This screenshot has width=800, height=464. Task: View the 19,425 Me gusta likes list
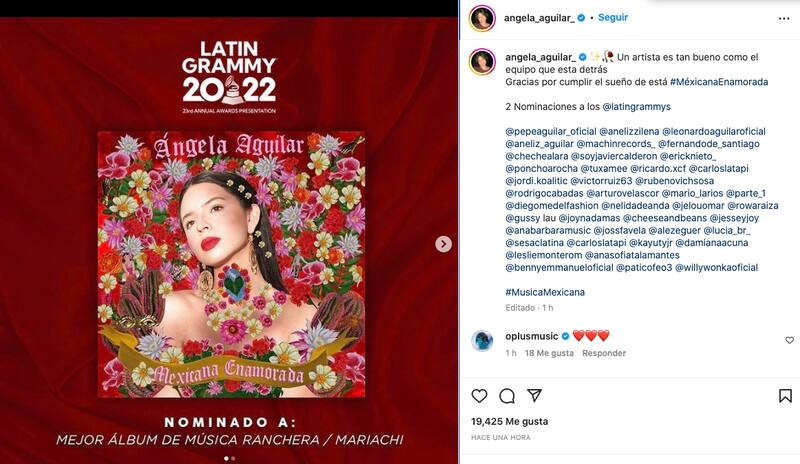(x=509, y=422)
